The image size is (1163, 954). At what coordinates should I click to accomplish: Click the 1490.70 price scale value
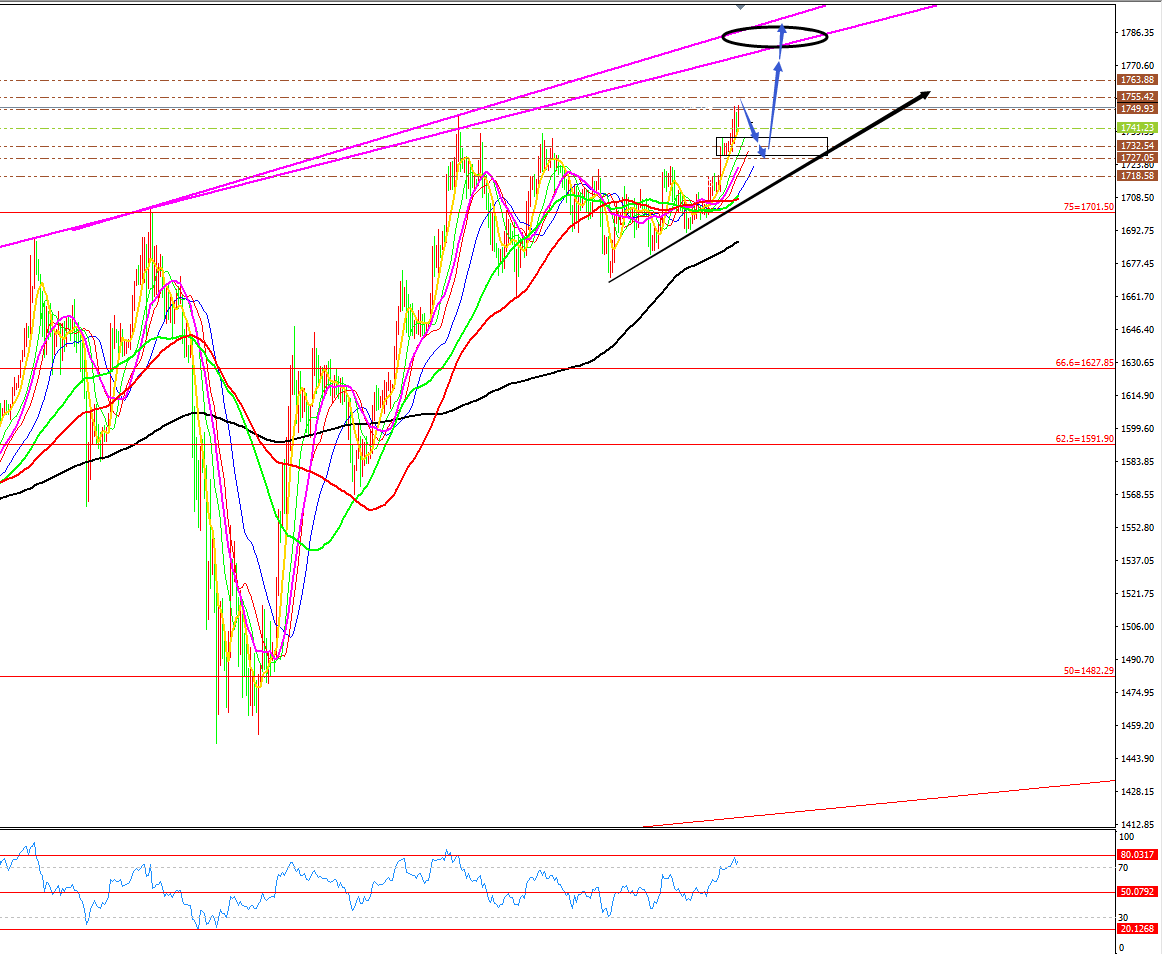(x=1137, y=659)
